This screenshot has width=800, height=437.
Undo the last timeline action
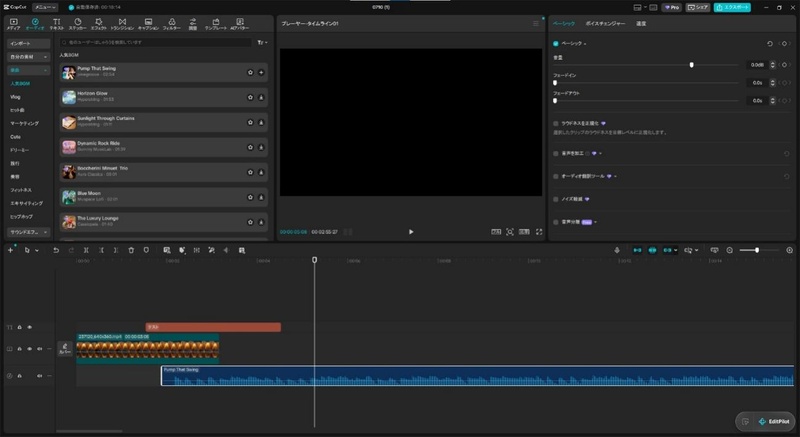56,250
